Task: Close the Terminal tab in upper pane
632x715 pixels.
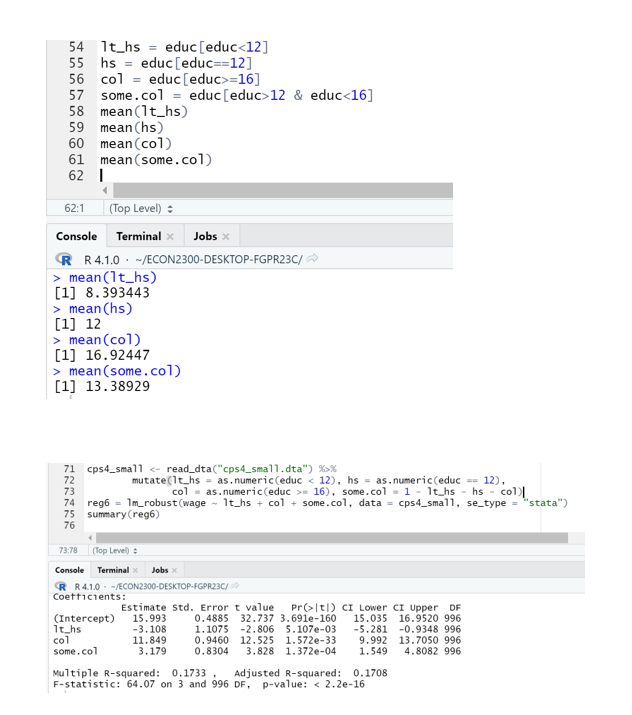Action: tap(170, 236)
